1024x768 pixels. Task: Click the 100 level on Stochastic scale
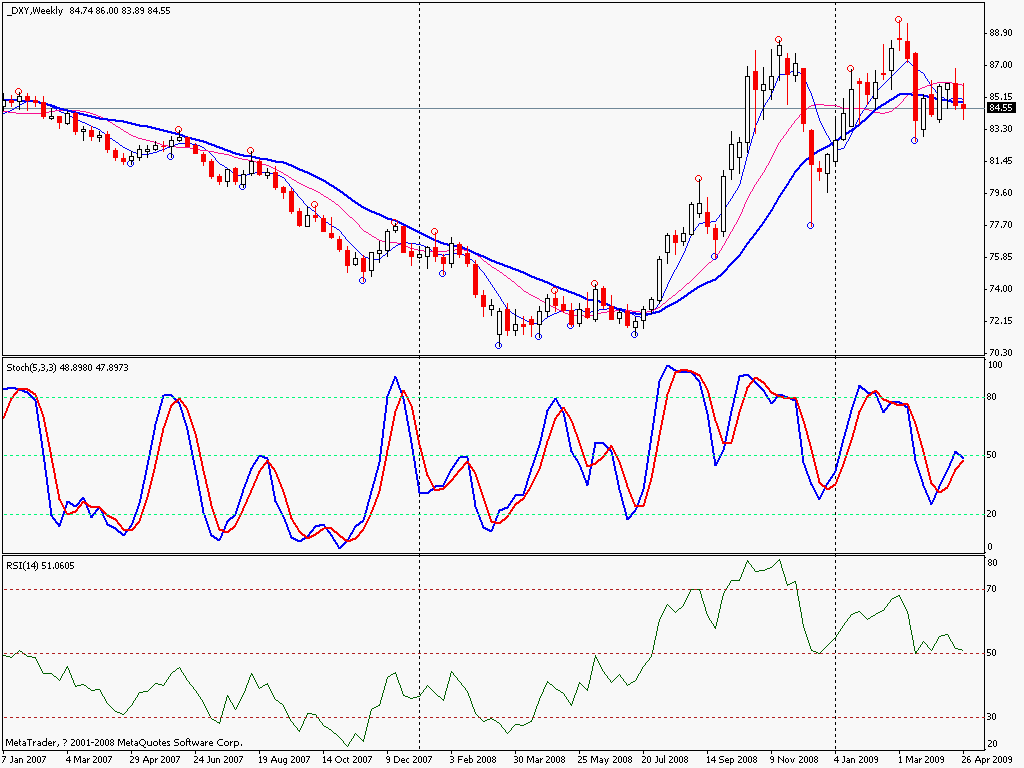tap(995, 365)
